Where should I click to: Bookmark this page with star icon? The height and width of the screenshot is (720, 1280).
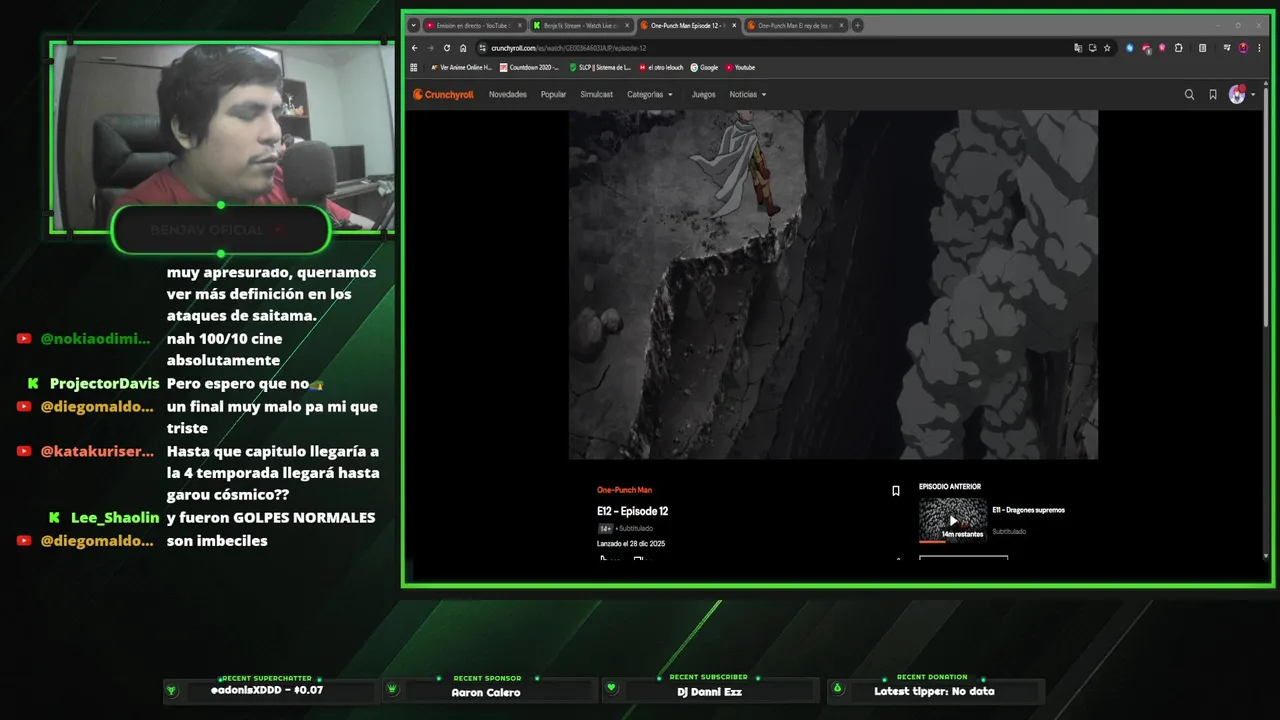[x=1107, y=48]
